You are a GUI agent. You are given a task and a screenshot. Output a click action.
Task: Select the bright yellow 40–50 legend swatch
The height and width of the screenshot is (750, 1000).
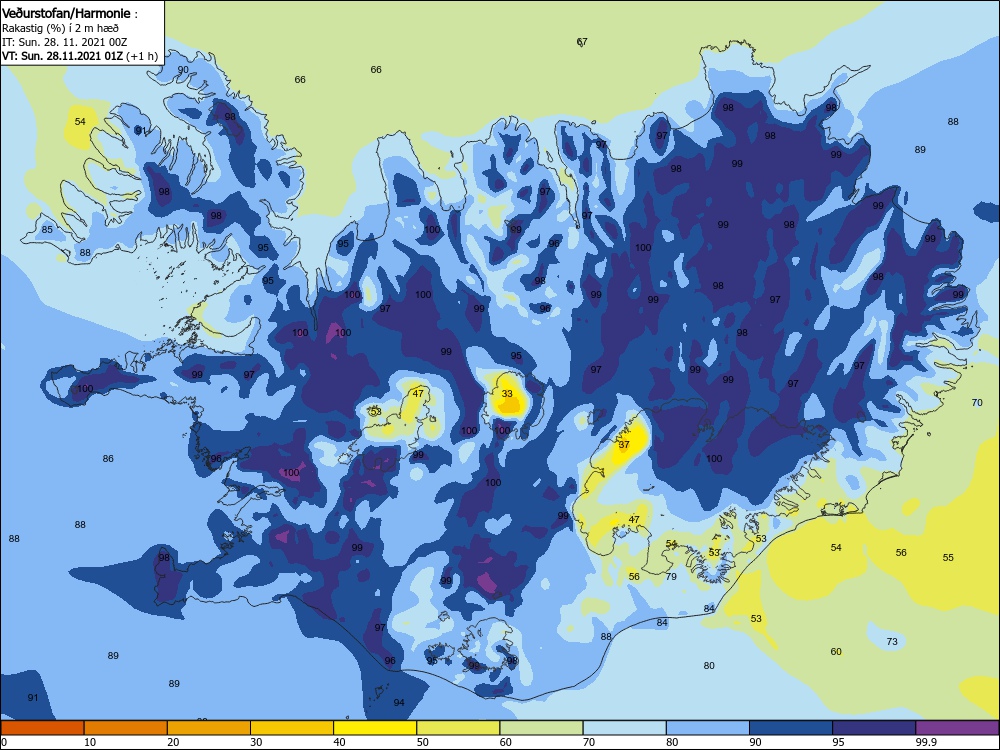pos(375,728)
